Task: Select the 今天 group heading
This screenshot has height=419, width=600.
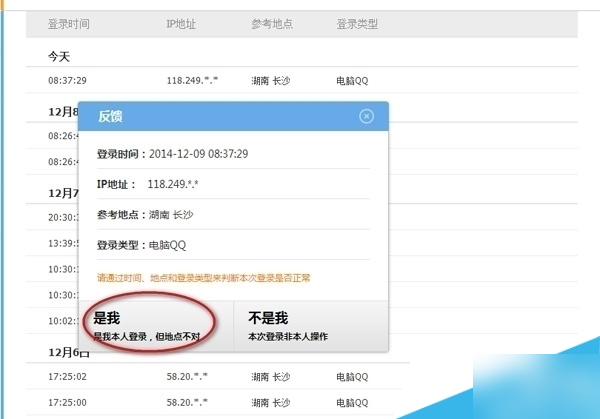Action: (59, 57)
